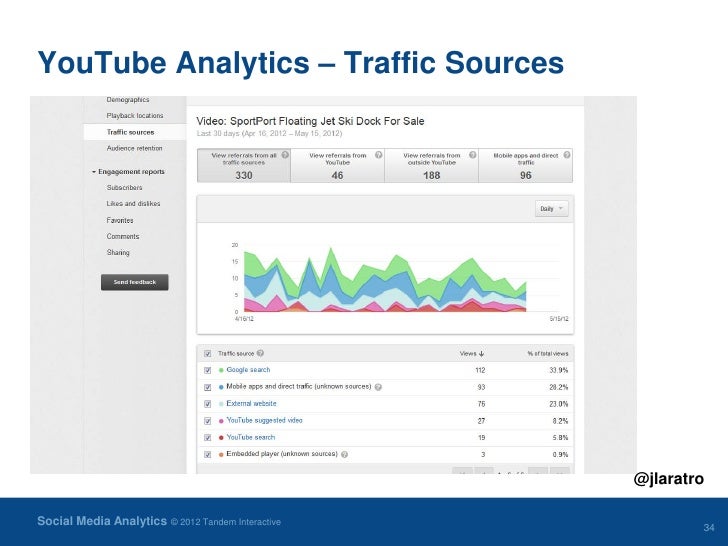Image resolution: width=728 pixels, height=546 pixels.
Task: Open Audience retention report
Action: pyautogui.click(x=135, y=148)
